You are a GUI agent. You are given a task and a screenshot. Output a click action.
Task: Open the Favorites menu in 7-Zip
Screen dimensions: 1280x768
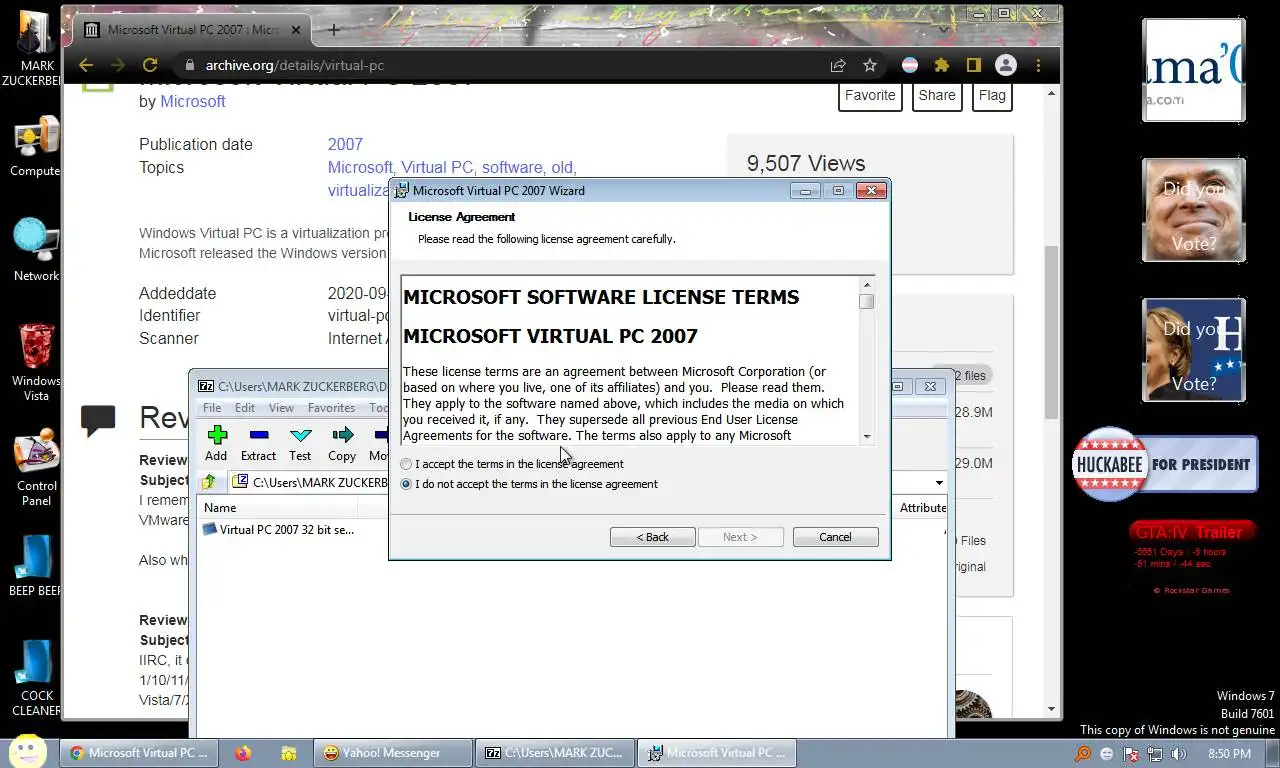(x=331, y=408)
